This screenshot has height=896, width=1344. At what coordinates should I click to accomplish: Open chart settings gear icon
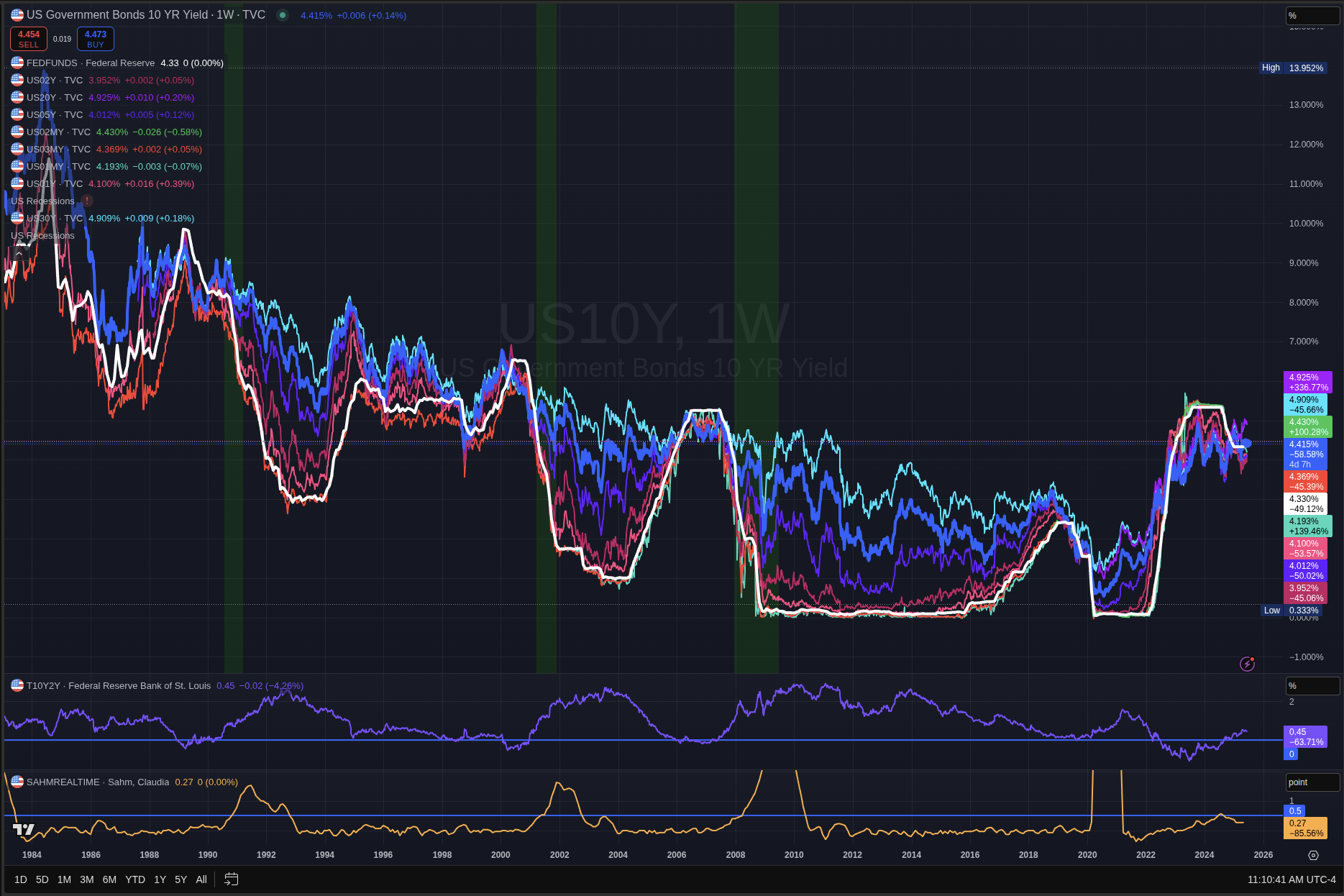click(1313, 855)
